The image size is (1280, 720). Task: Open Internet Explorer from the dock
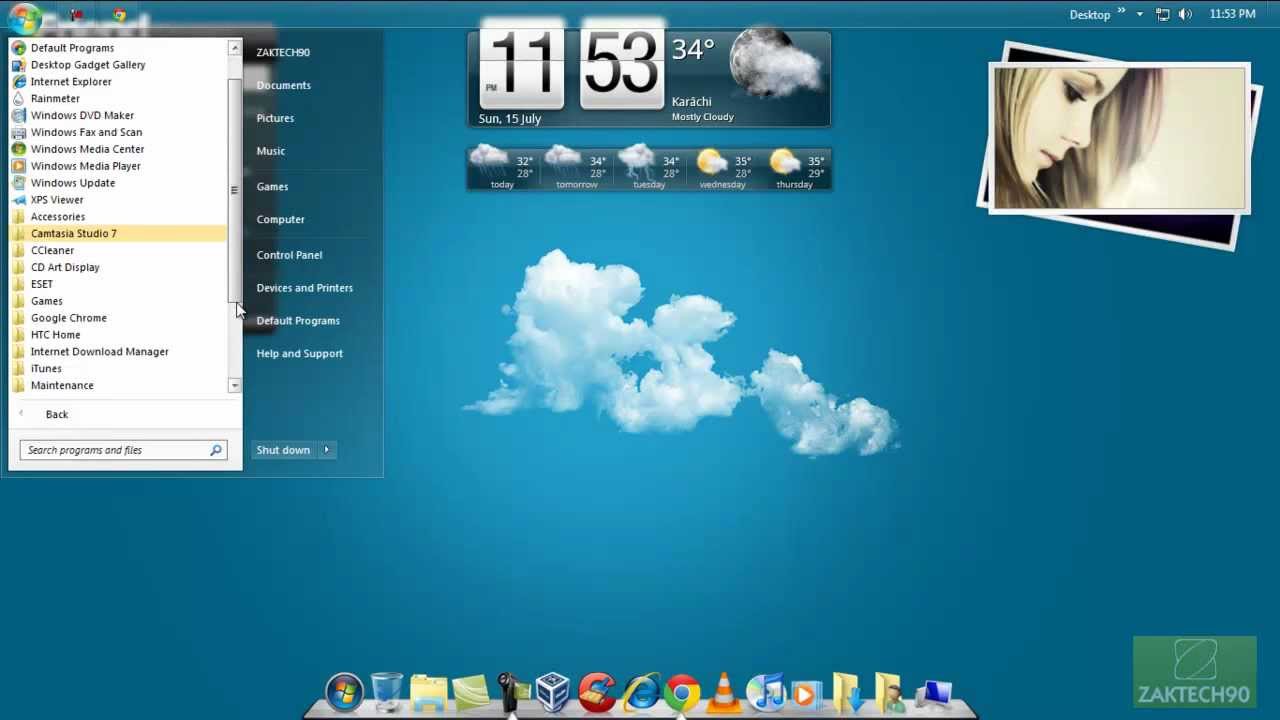(638, 690)
